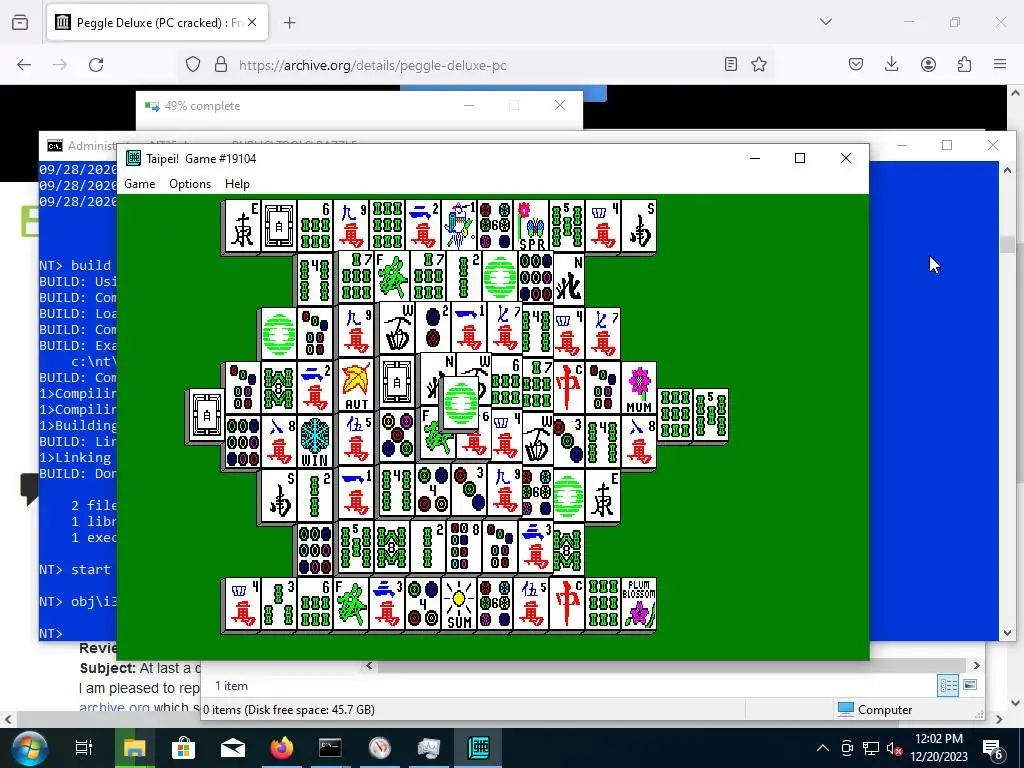Viewport: 1024px width, 768px height.
Task: Switch to Firefox on taskbar
Action: tap(282, 748)
